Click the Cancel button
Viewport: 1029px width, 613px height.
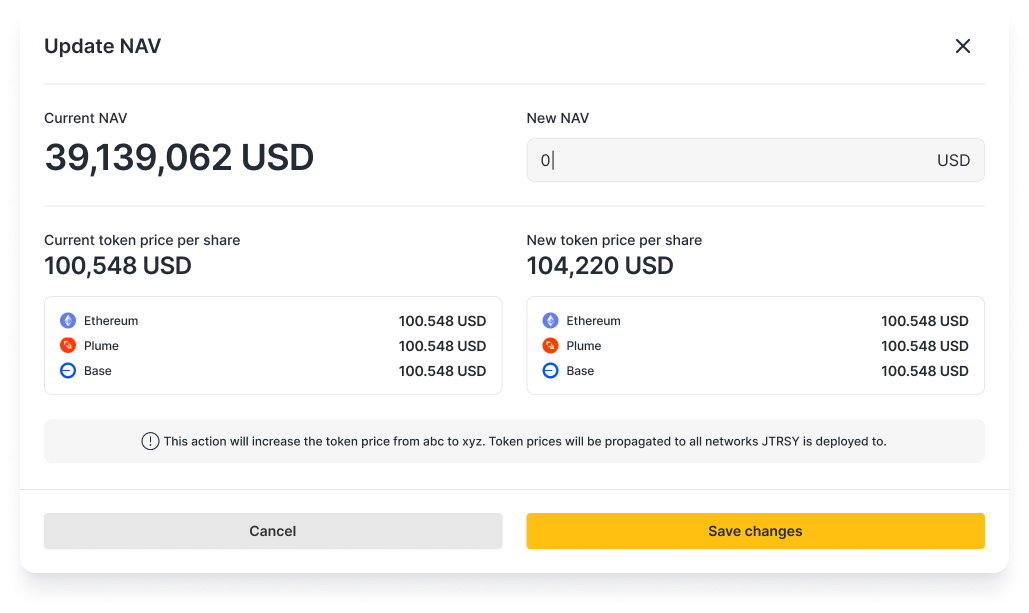272,531
